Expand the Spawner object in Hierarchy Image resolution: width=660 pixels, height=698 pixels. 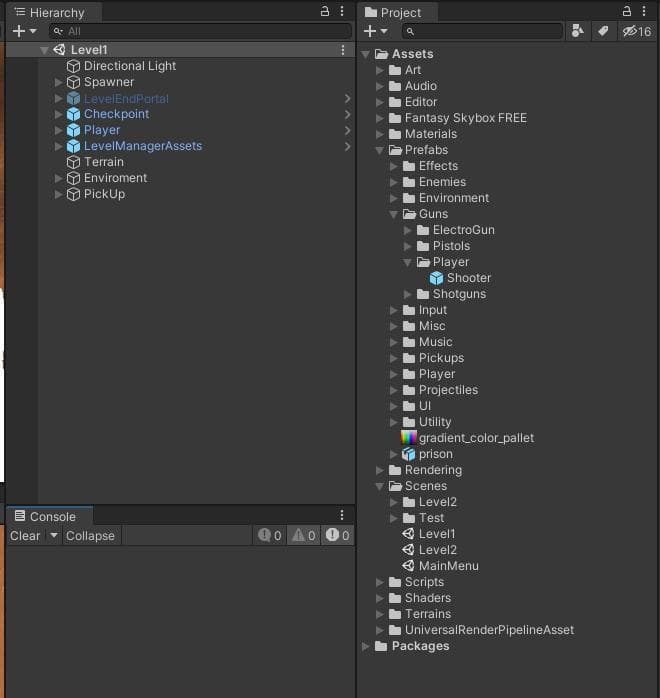pos(58,82)
